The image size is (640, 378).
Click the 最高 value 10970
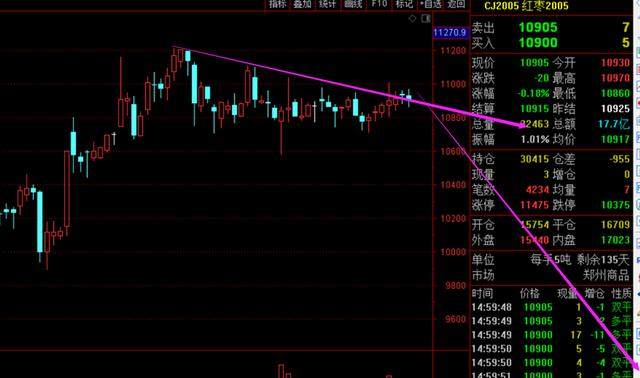pos(616,78)
